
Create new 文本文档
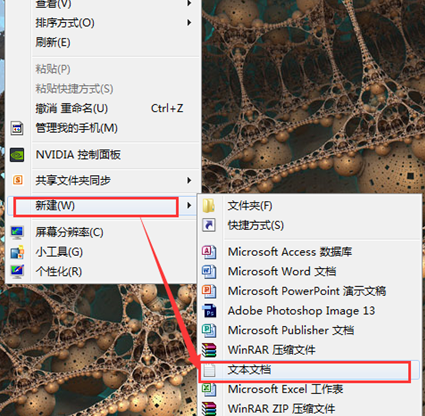pyautogui.click(x=249, y=370)
